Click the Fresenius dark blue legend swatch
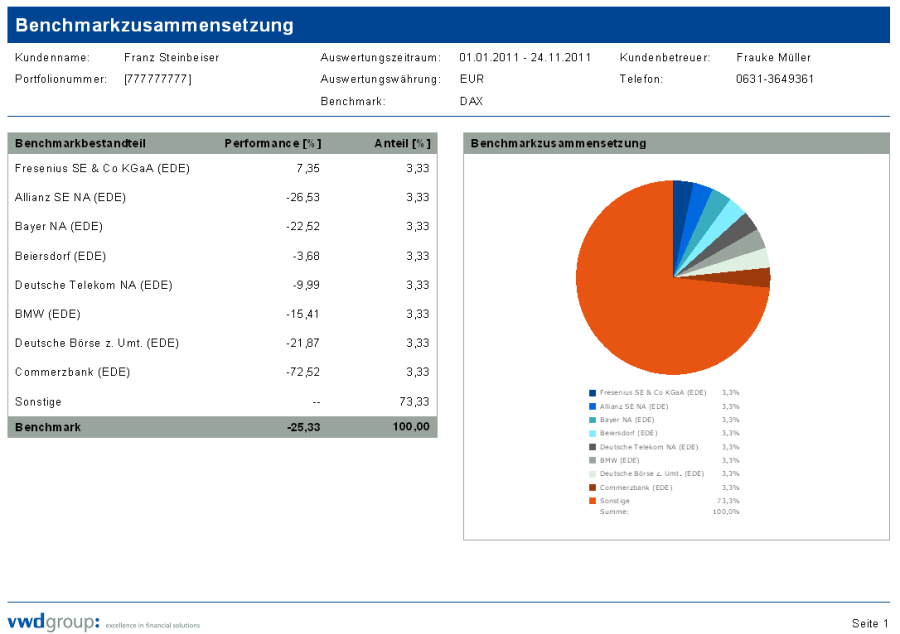Screen dimensions: 900x634 [x=593, y=393]
